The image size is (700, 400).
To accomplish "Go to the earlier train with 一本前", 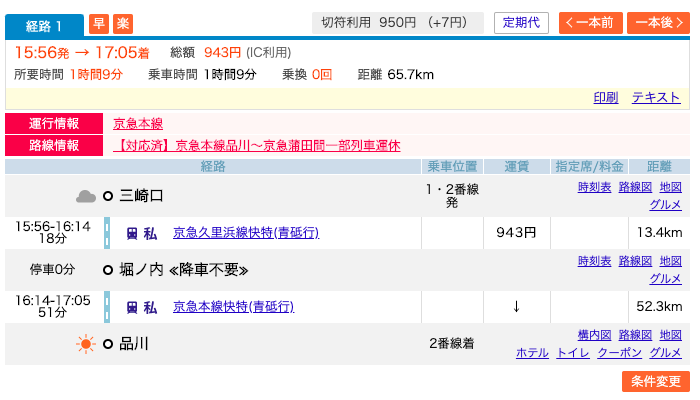I will pyautogui.click(x=590, y=23).
